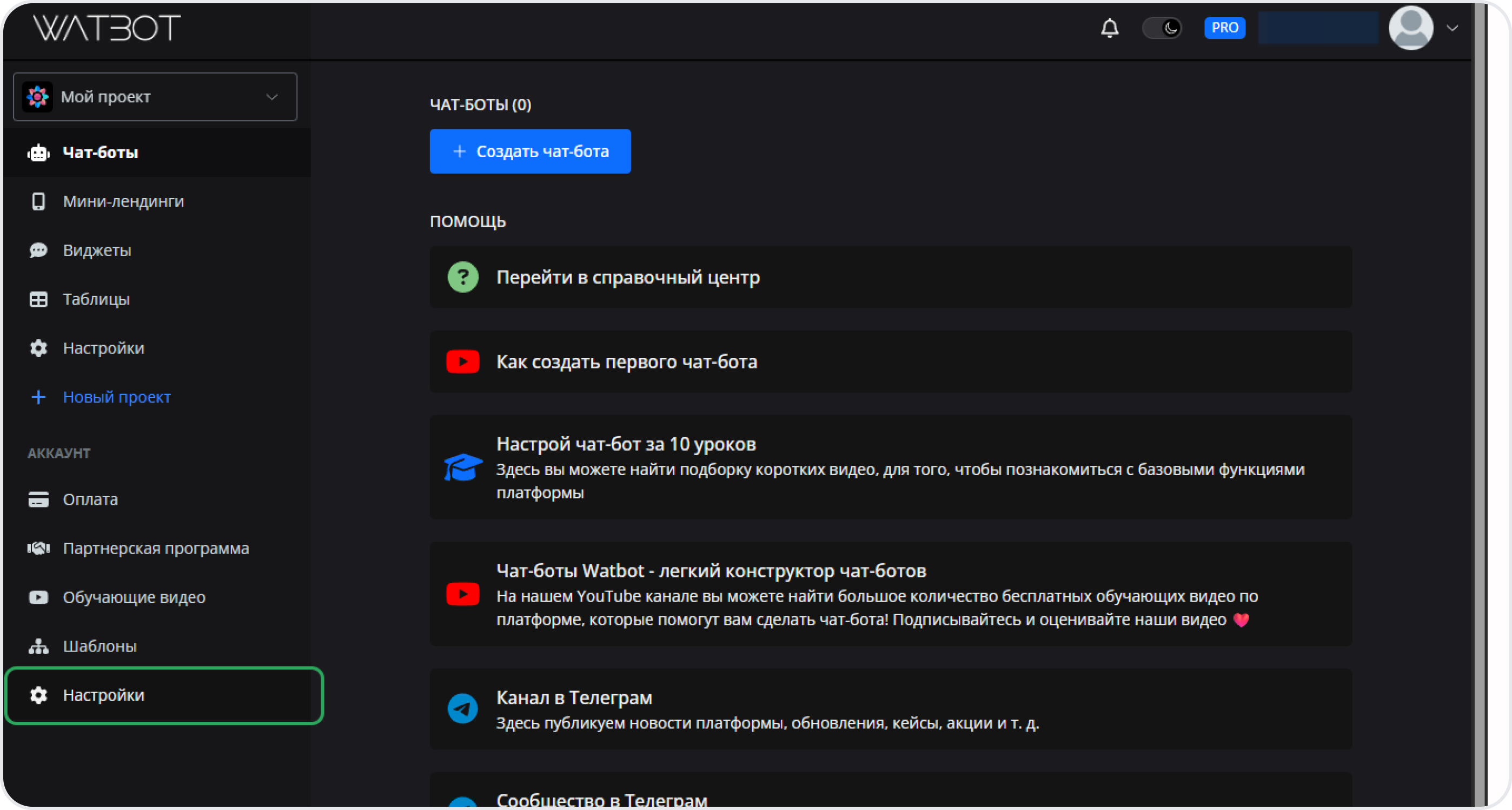Click Партнерская программа handshake icon
Image resolution: width=1512 pixels, height=810 pixels.
[x=38, y=548]
